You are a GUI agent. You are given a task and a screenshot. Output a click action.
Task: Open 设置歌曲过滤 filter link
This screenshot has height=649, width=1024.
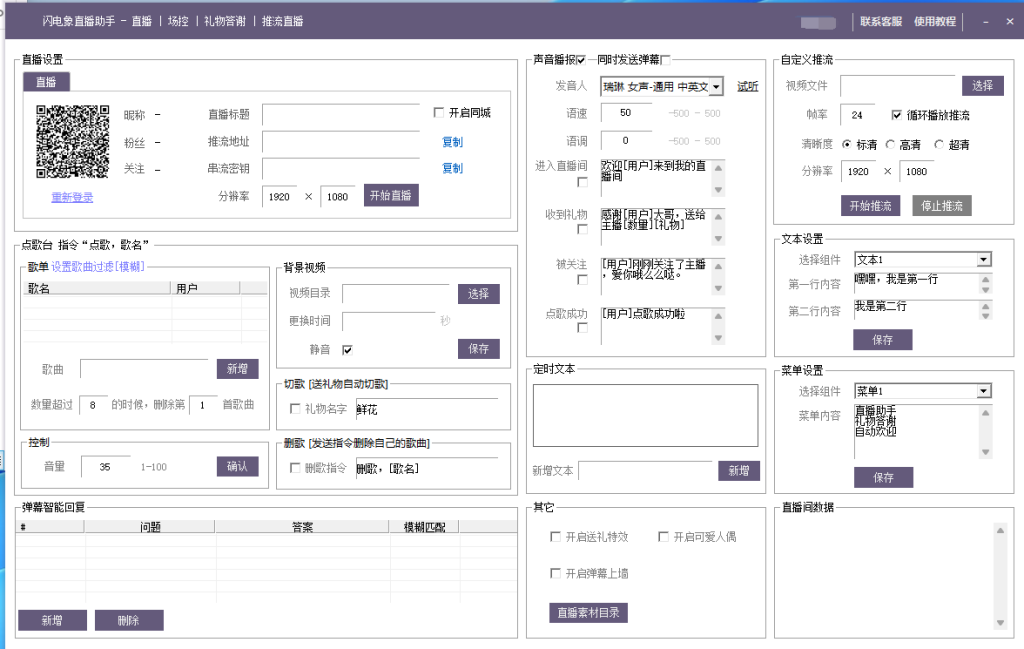click(97, 266)
